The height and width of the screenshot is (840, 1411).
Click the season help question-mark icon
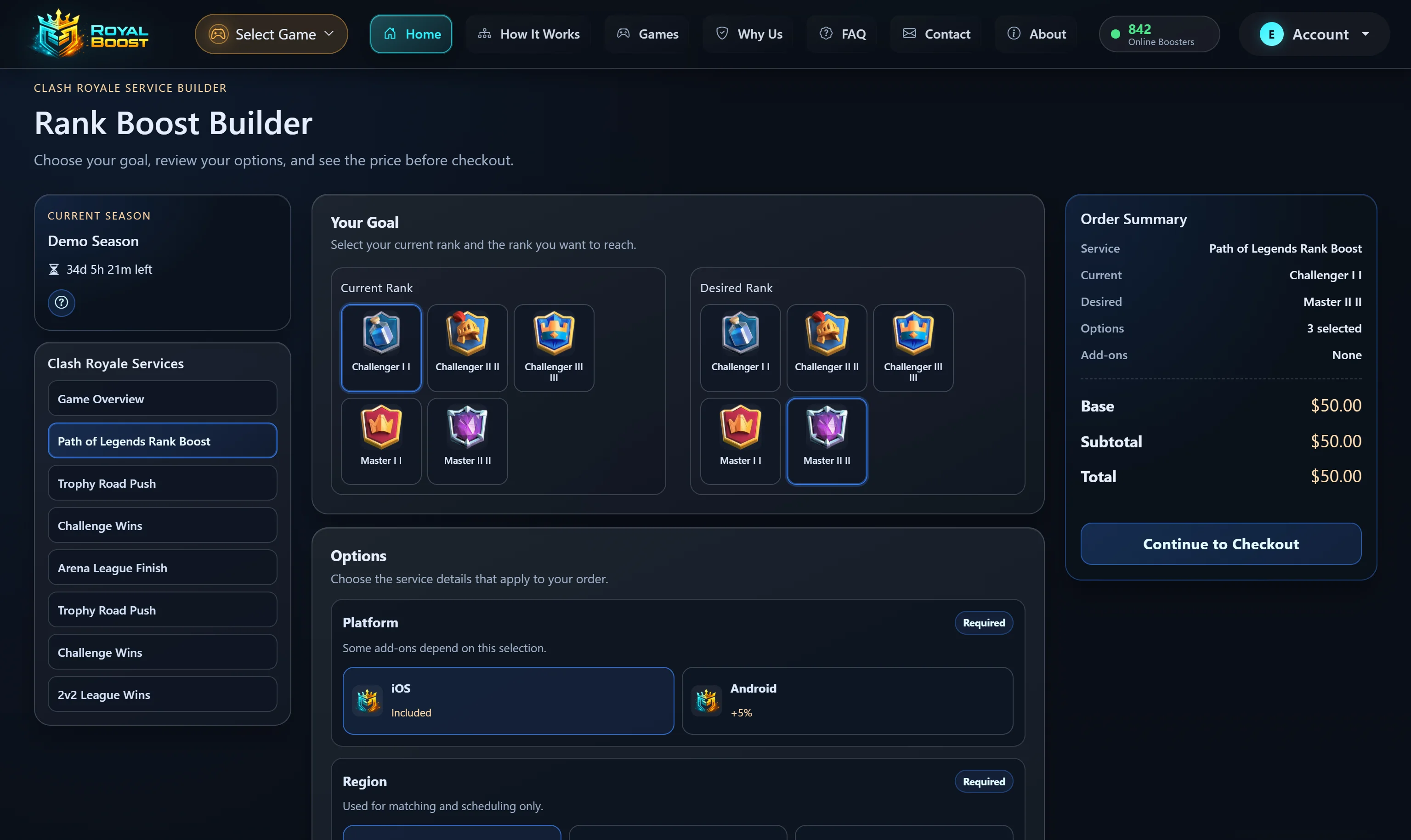[x=61, y=302]
